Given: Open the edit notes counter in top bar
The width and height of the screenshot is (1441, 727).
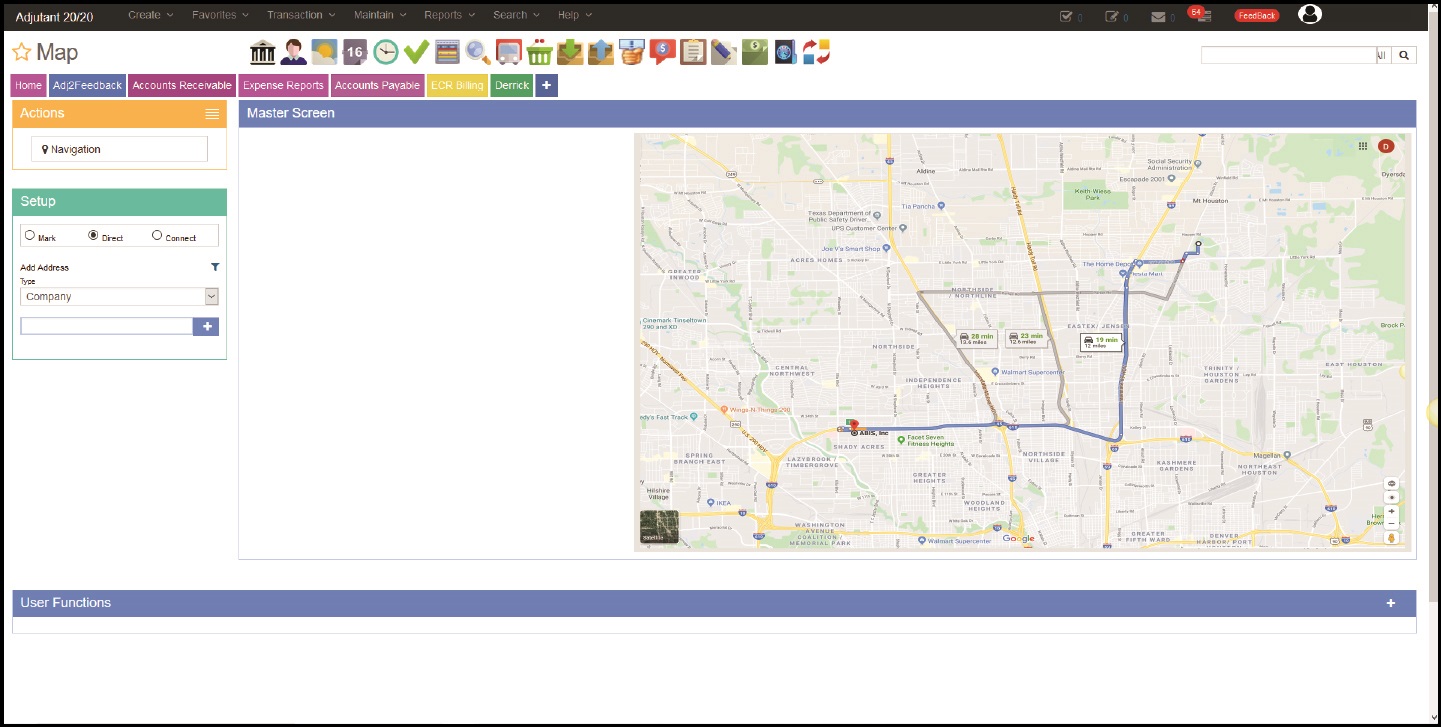Looking at the screenshot, I should click(1116, 16).
